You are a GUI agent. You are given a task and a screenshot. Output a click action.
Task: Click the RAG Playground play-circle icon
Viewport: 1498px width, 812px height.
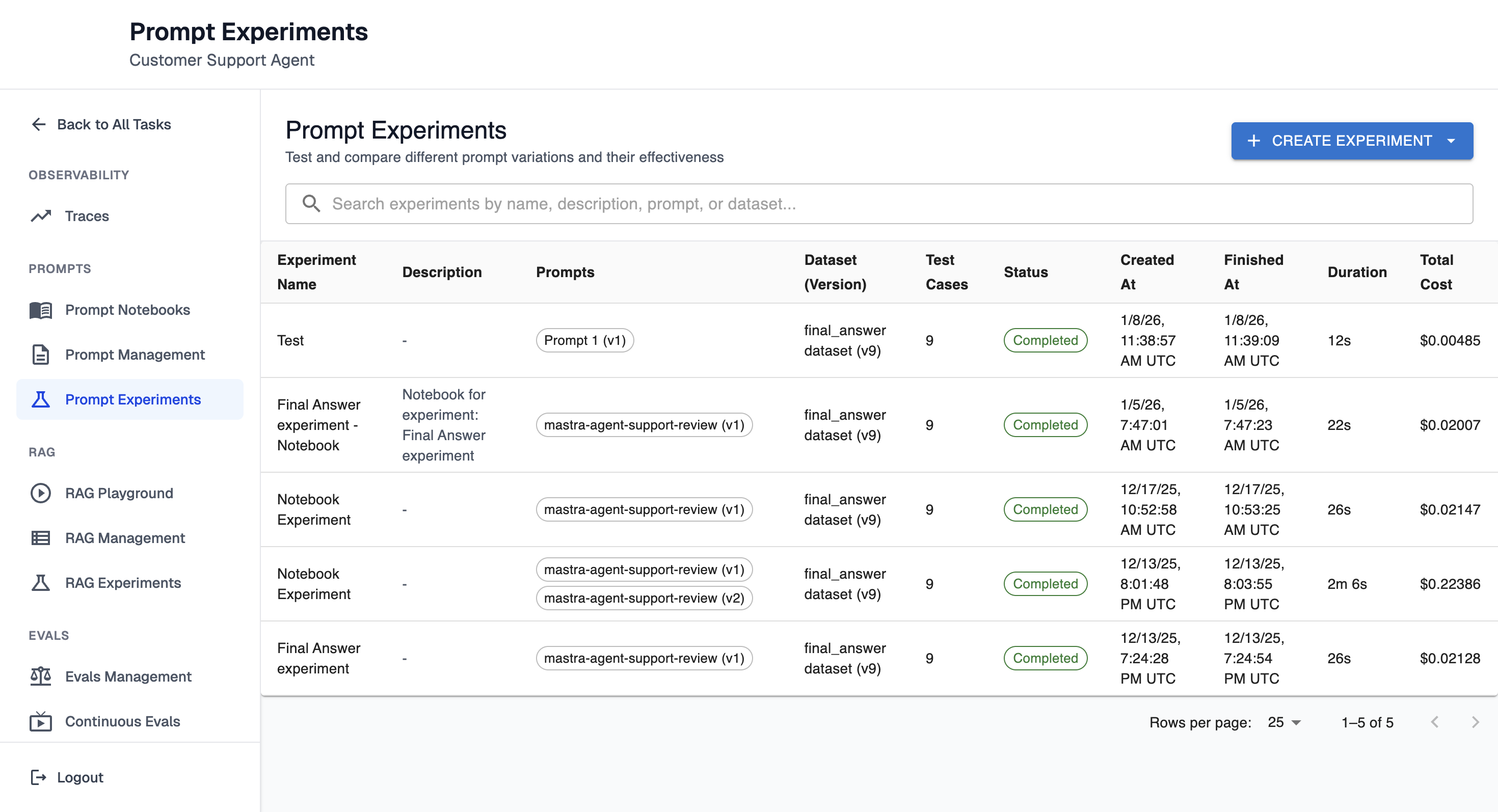point(41,493)
